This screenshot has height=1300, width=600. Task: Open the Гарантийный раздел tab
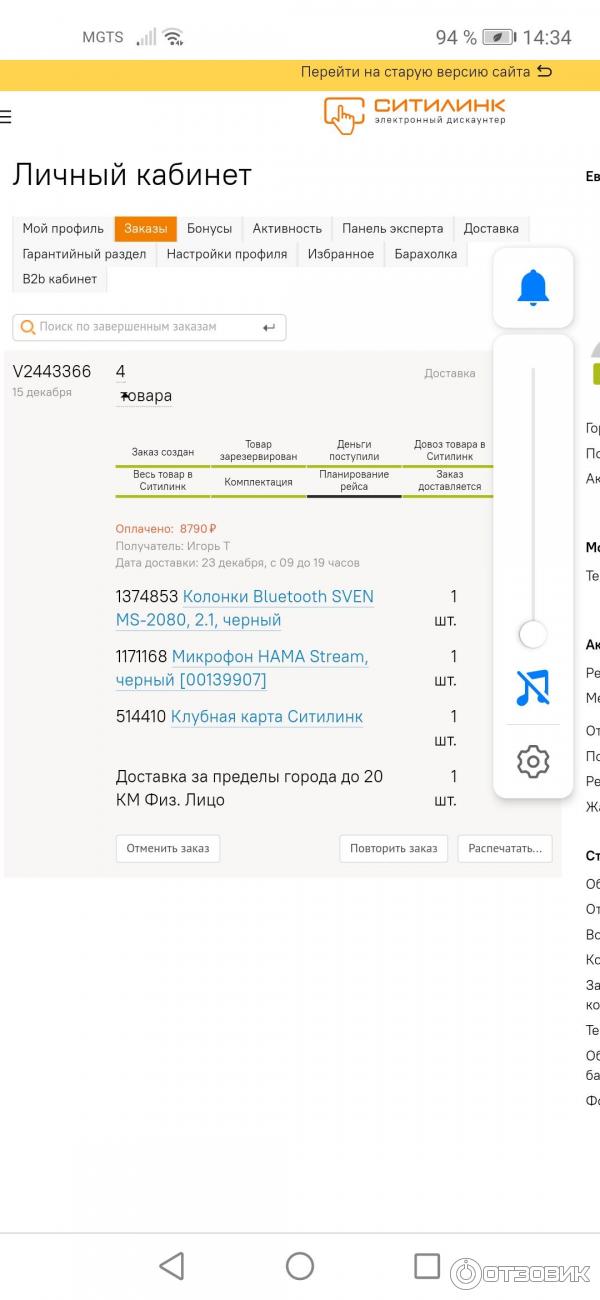(84, 254)
